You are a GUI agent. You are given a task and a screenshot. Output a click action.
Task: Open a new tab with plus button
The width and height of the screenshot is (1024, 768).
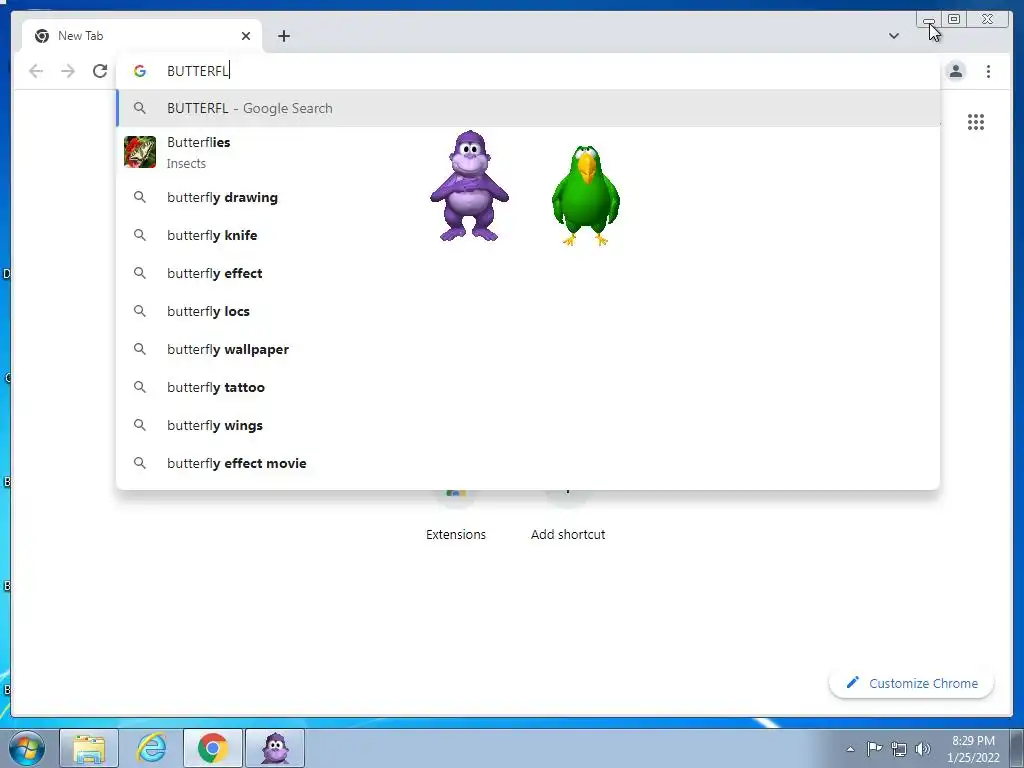point(283,36)
